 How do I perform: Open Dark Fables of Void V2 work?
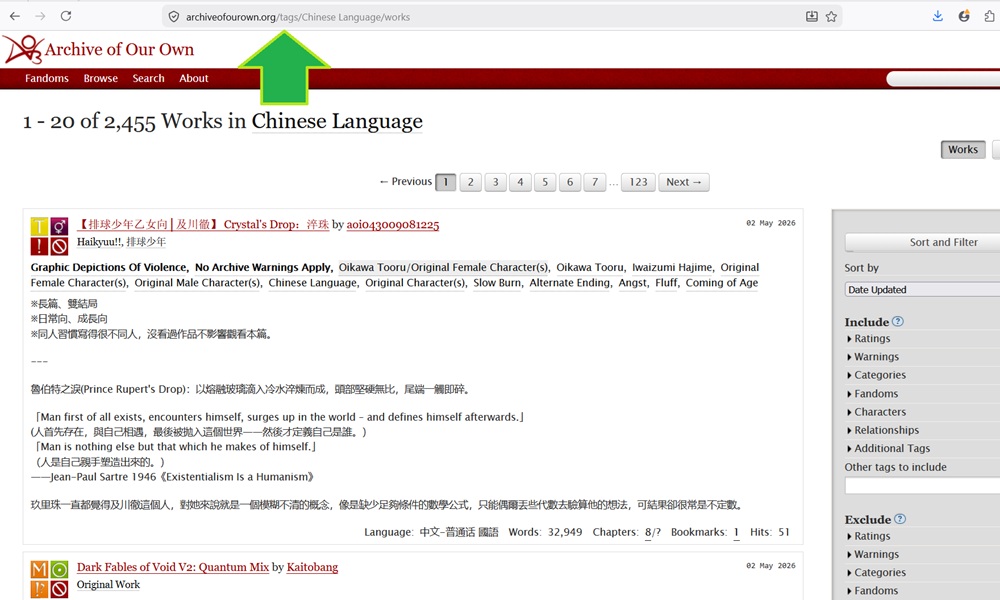tap(173, 567)
